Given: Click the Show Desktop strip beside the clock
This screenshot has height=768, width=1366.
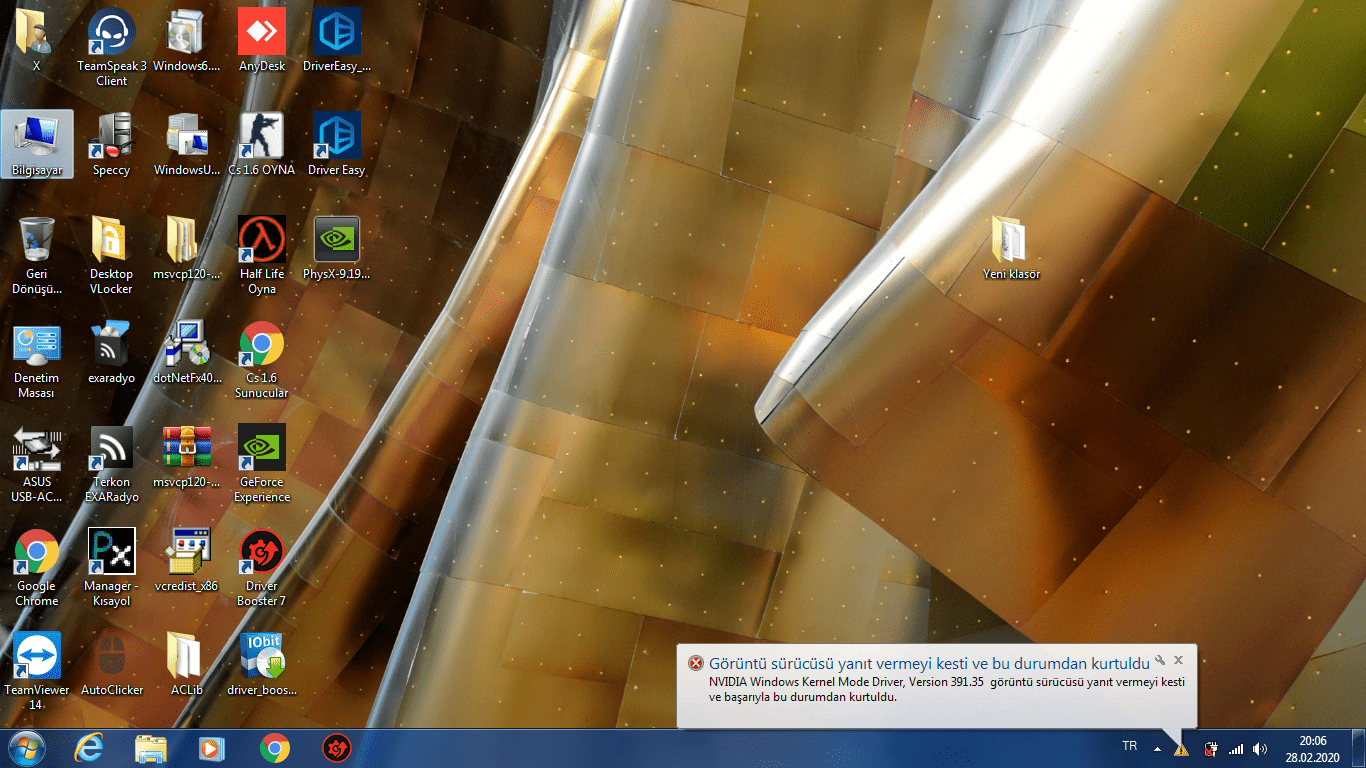Looking at the screenshot, I should (1358, 748).
